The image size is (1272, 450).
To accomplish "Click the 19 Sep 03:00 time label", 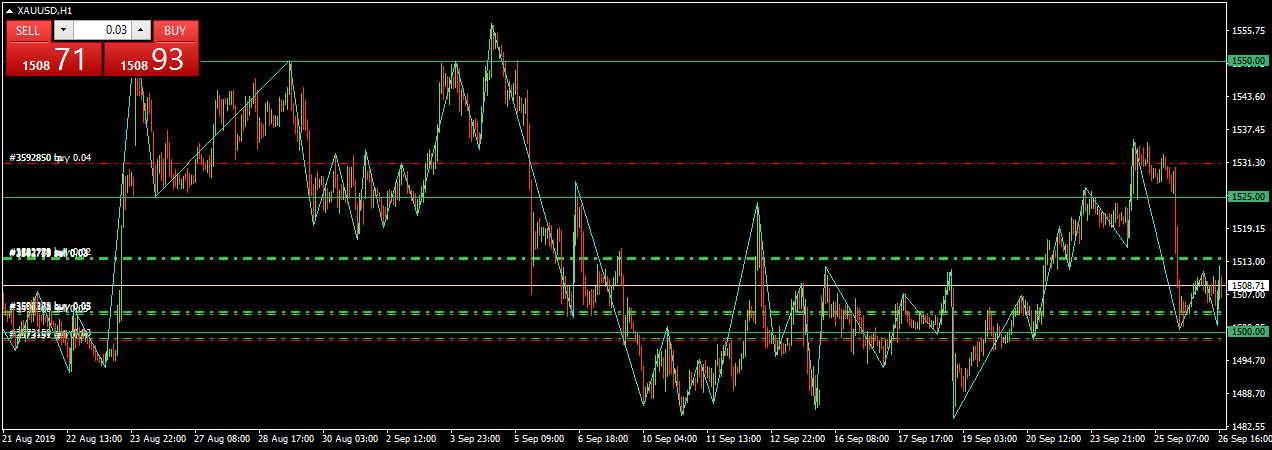I will tap(990, 438).
